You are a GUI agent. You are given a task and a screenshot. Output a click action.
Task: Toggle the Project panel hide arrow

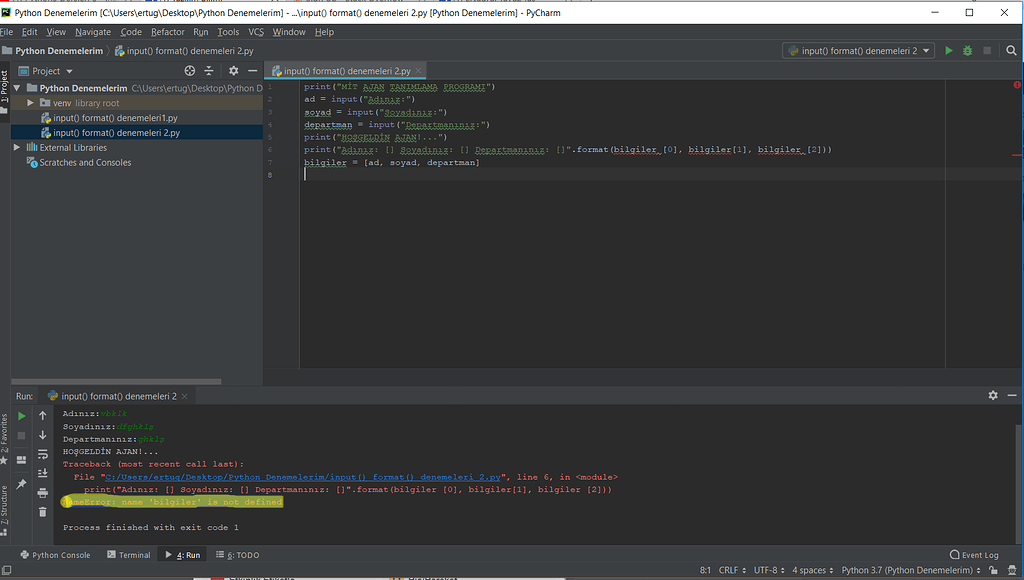(x=252, y=71)
